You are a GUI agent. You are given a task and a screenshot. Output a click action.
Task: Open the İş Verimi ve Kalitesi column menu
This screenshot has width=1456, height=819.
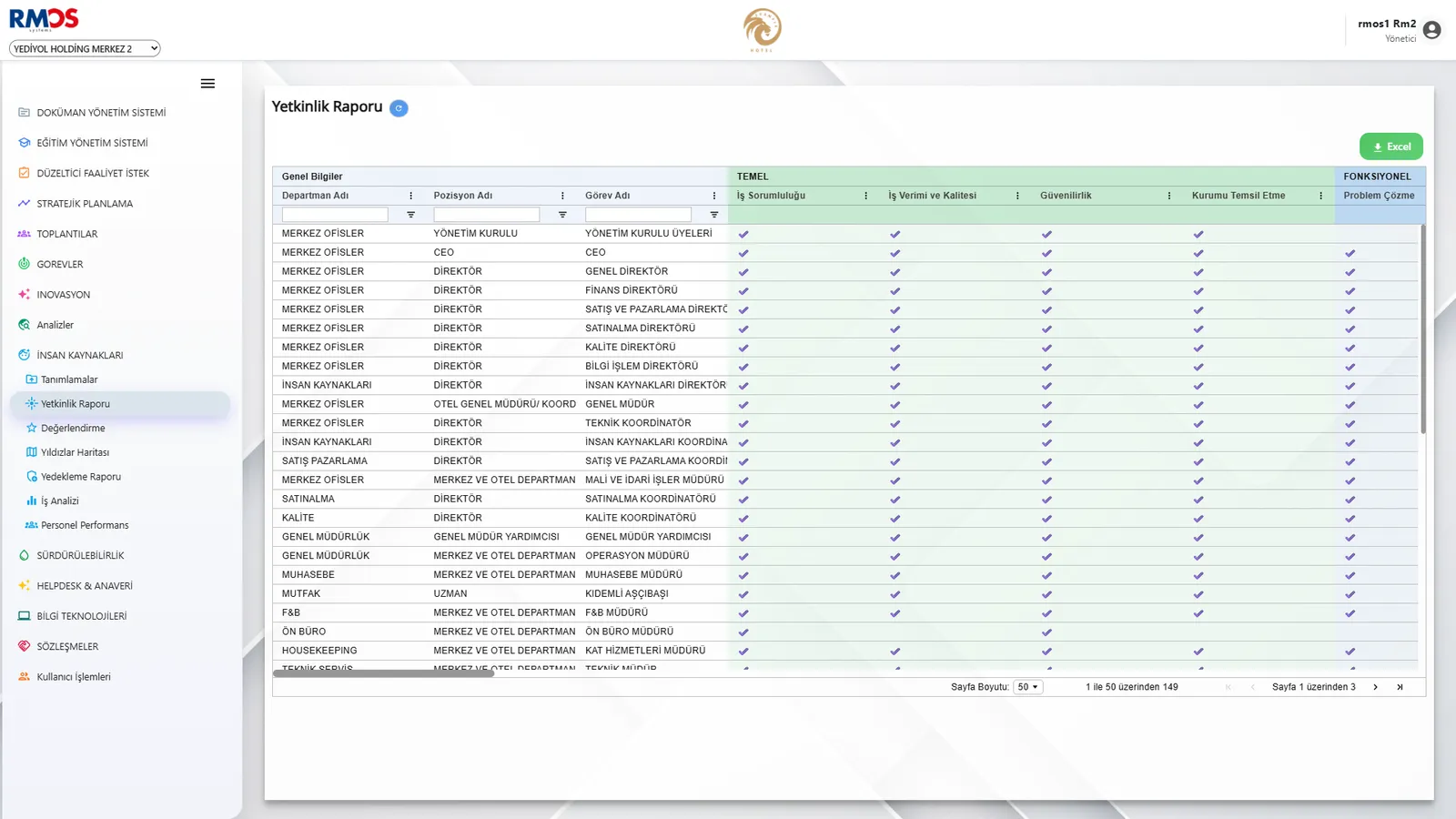pyautogui.click(x=1017, y=196)
